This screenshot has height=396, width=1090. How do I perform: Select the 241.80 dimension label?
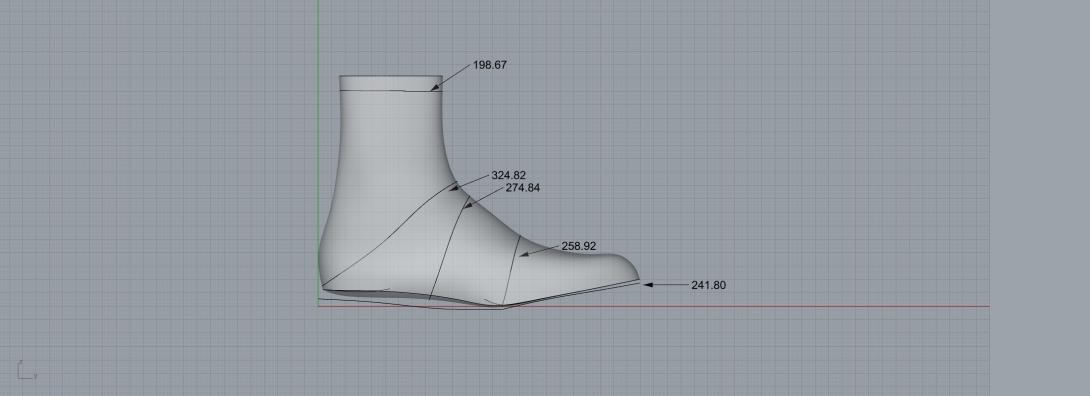tap(708, 285)
